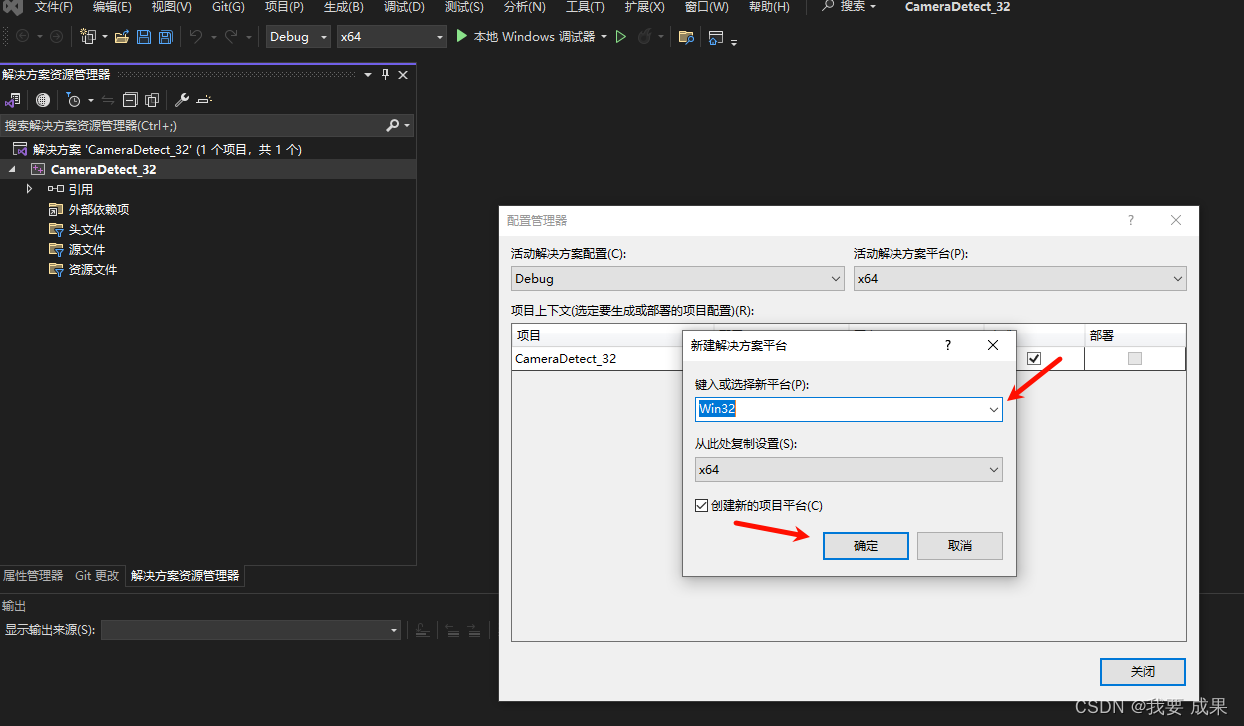Click the green Start Debugging play icon
1244x726 pixels.
[x=461, y=36]
